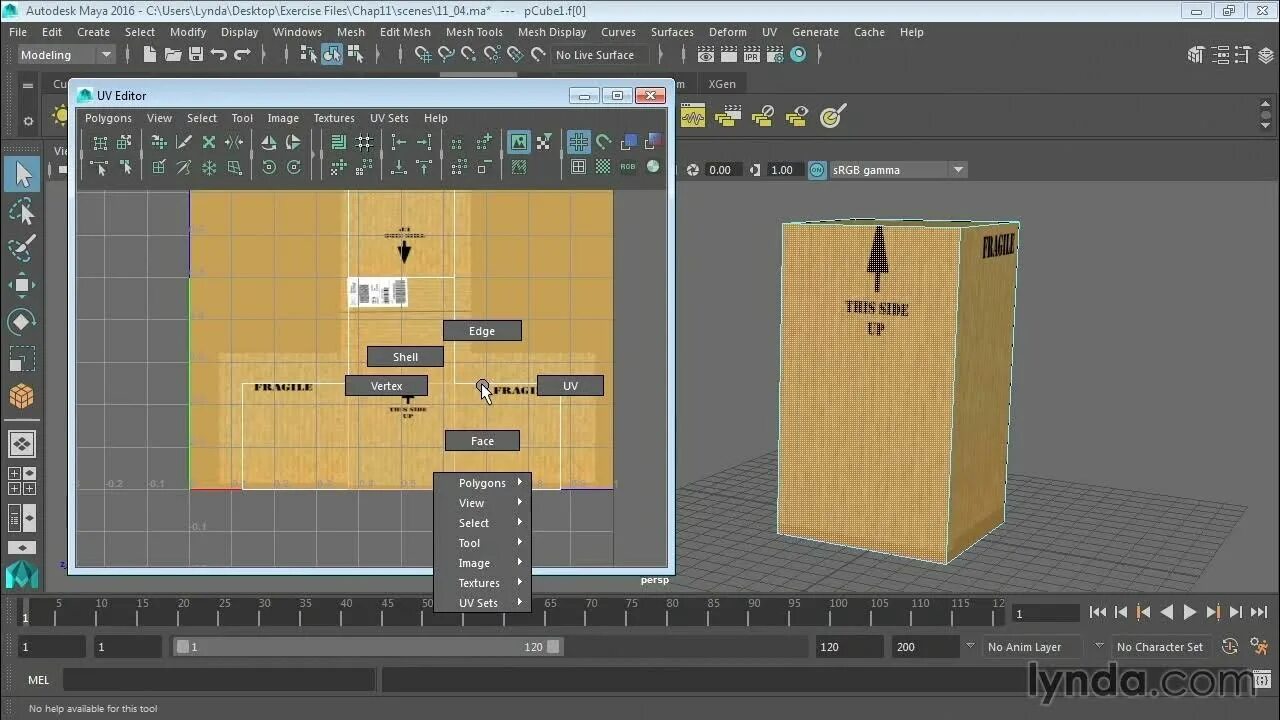Click the Rotate UVs counterclockwise icon

[x=269, y=168]
